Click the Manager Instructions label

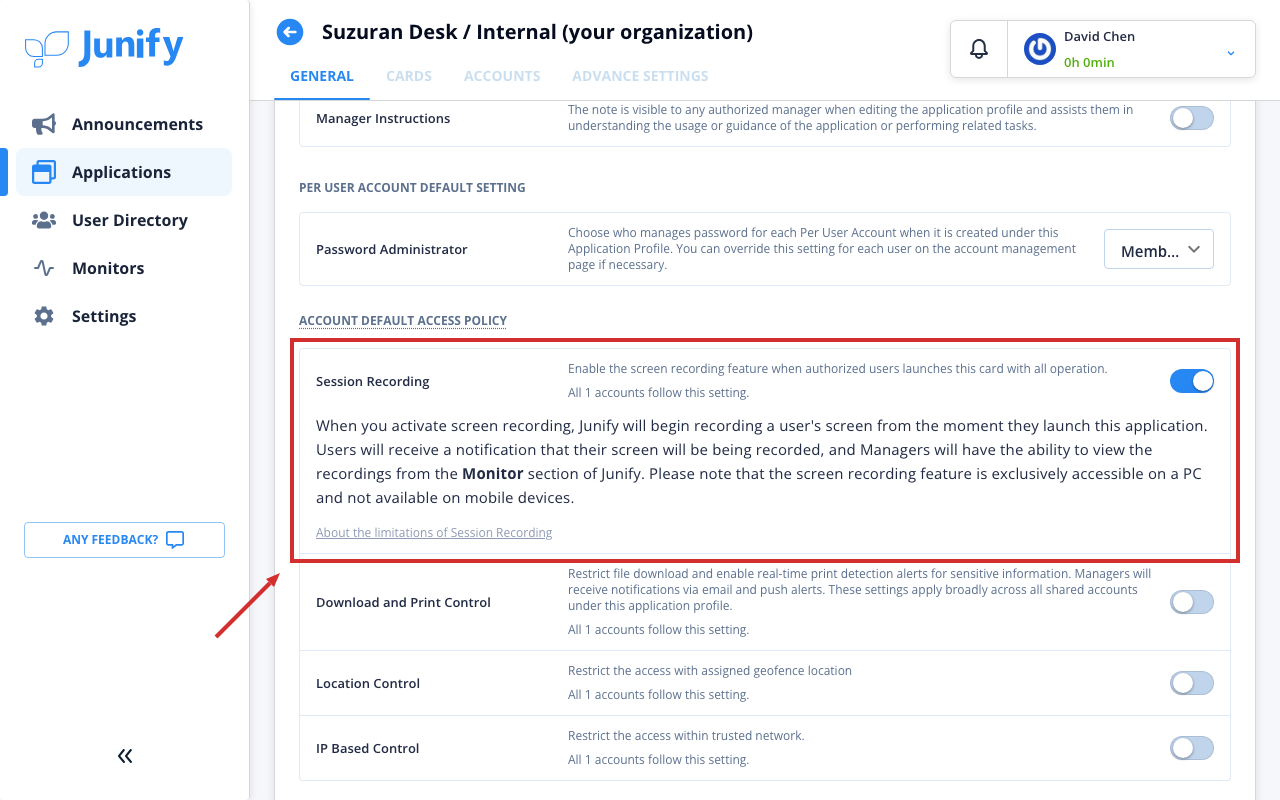pos(383,118)
